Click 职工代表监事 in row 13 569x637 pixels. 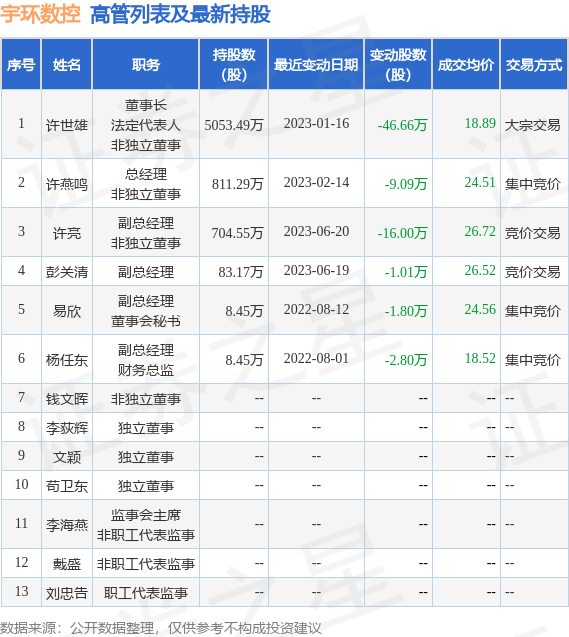coord(146,593)
